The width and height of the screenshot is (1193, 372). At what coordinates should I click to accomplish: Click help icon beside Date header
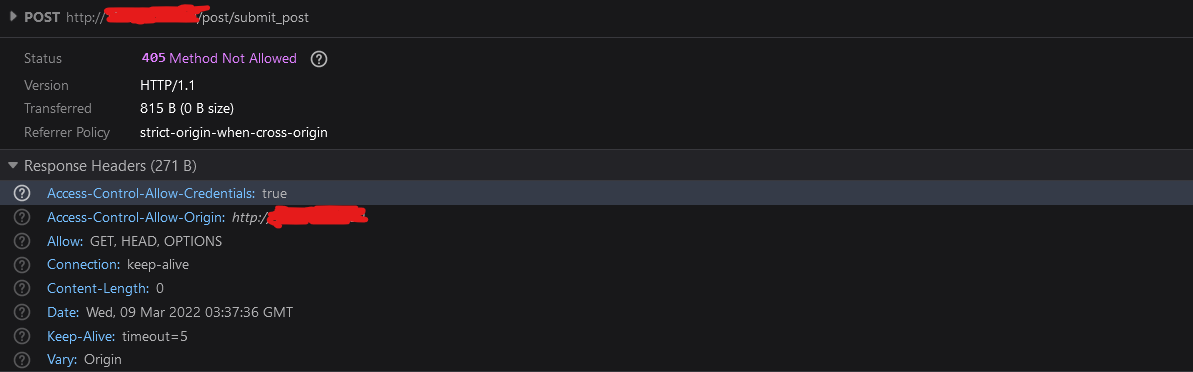tap(22, 312)
